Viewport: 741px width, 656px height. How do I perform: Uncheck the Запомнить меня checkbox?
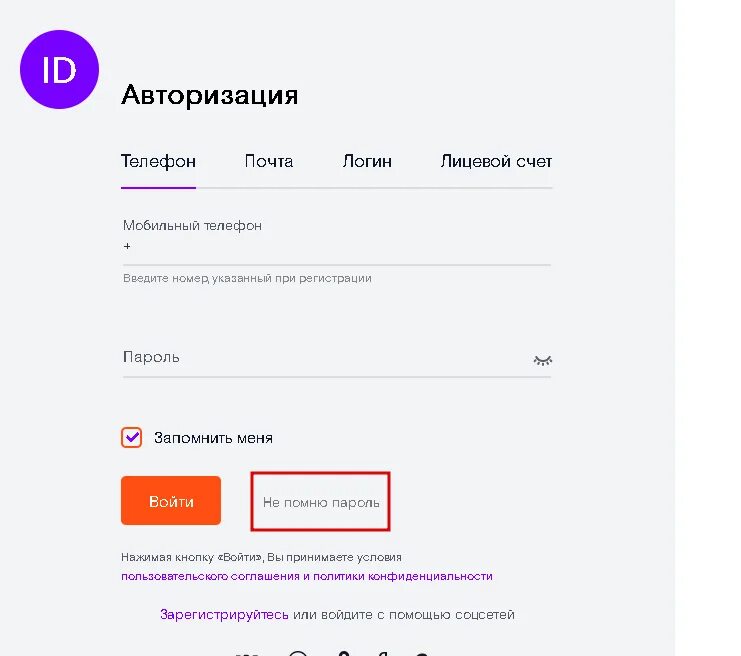(131, 437)
